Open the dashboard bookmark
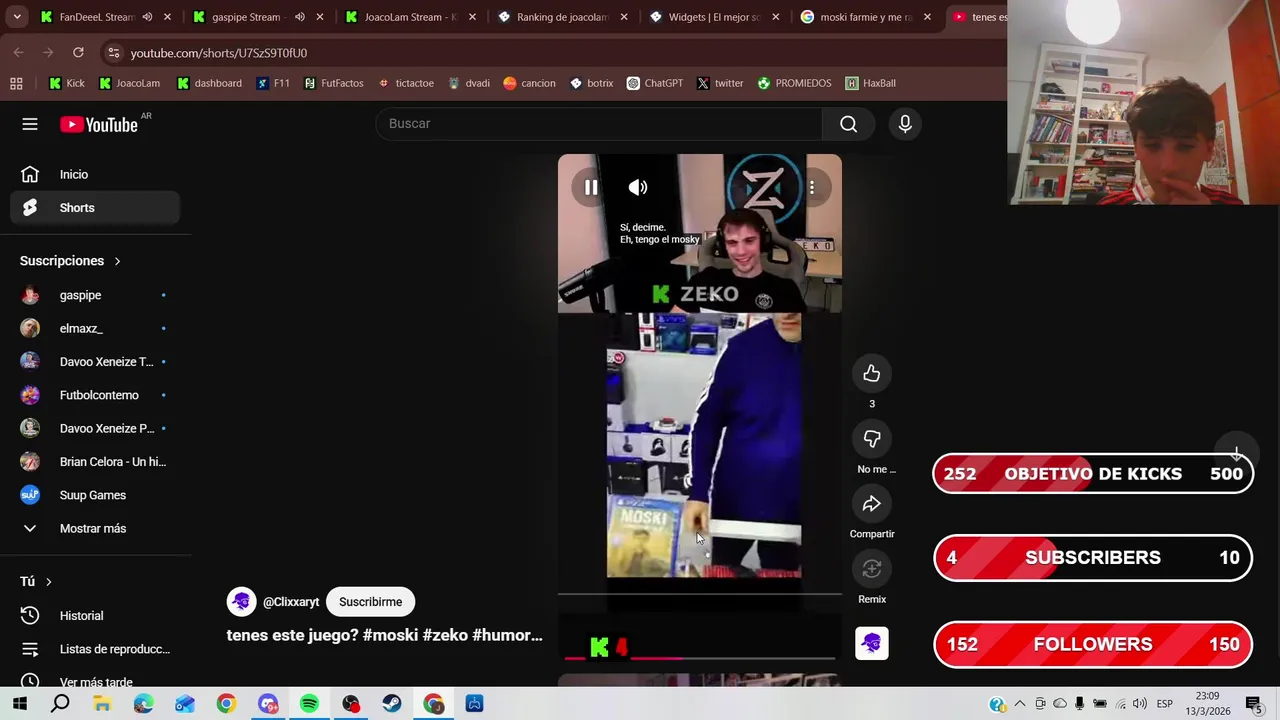Image resolution: width=1280 pixels, height=720 pixels. (x=209, y=83)
